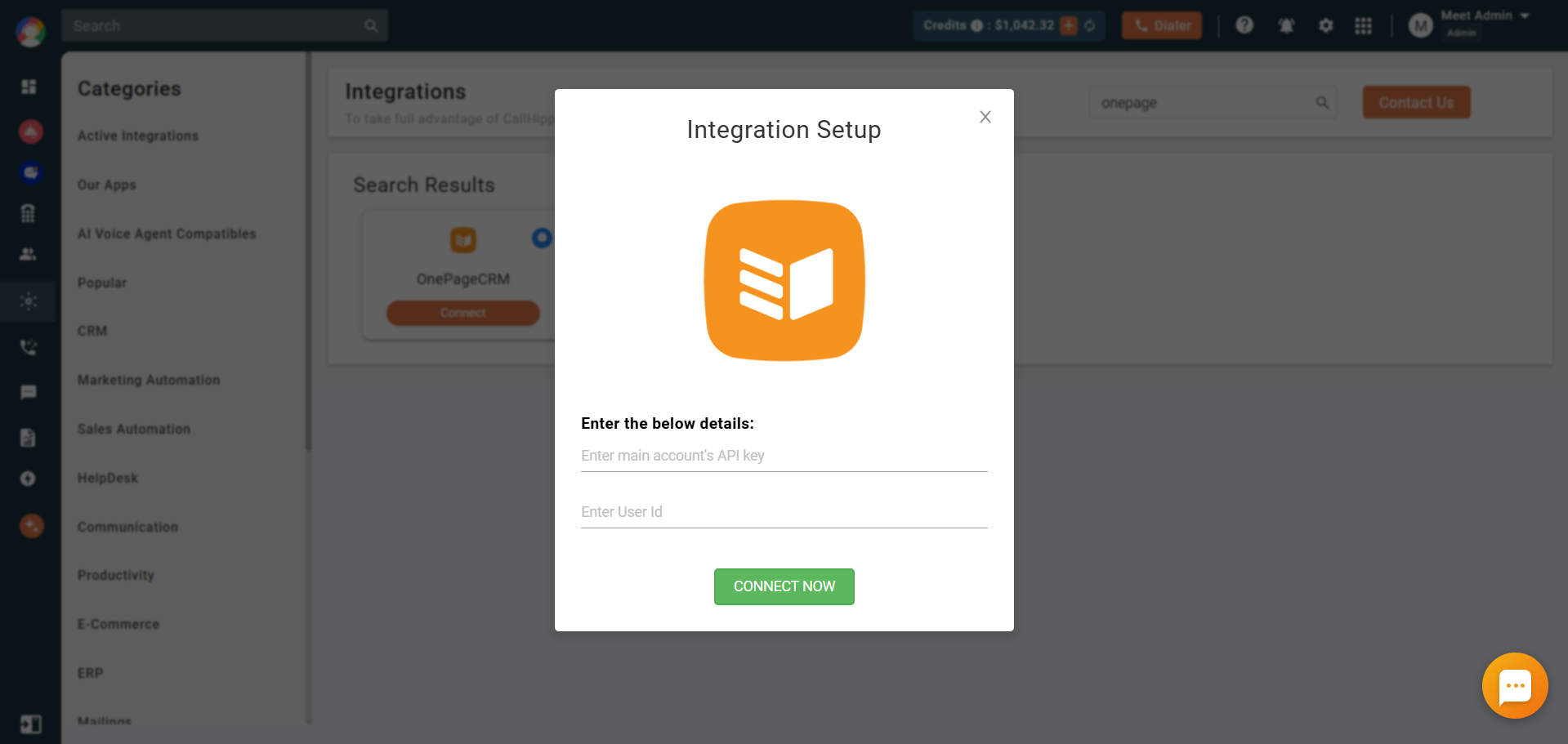Open the help question mark icon
This screenshot has width=1568, height=744.
tap(1244, 25)
